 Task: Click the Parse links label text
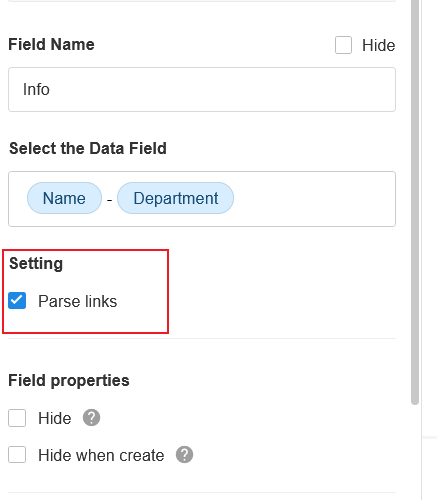(x=78, y=301)
